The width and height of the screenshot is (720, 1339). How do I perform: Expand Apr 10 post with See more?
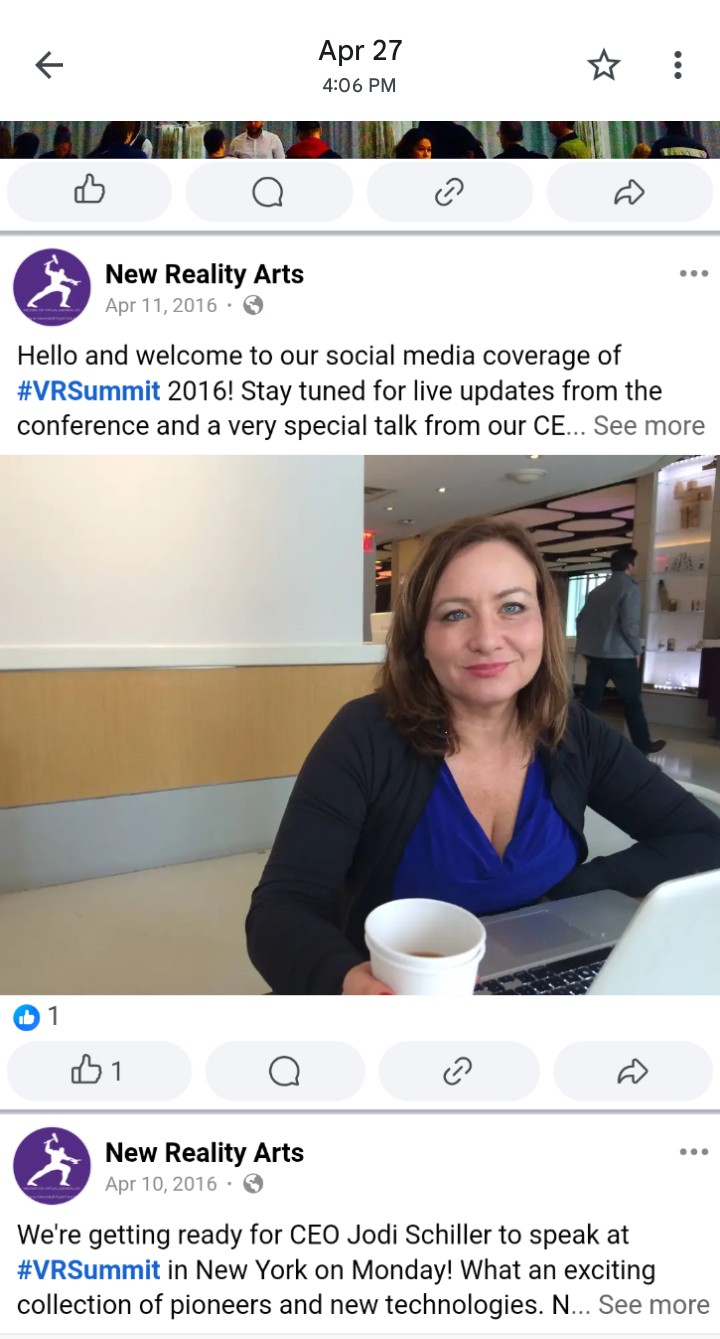coord(654,1304)
